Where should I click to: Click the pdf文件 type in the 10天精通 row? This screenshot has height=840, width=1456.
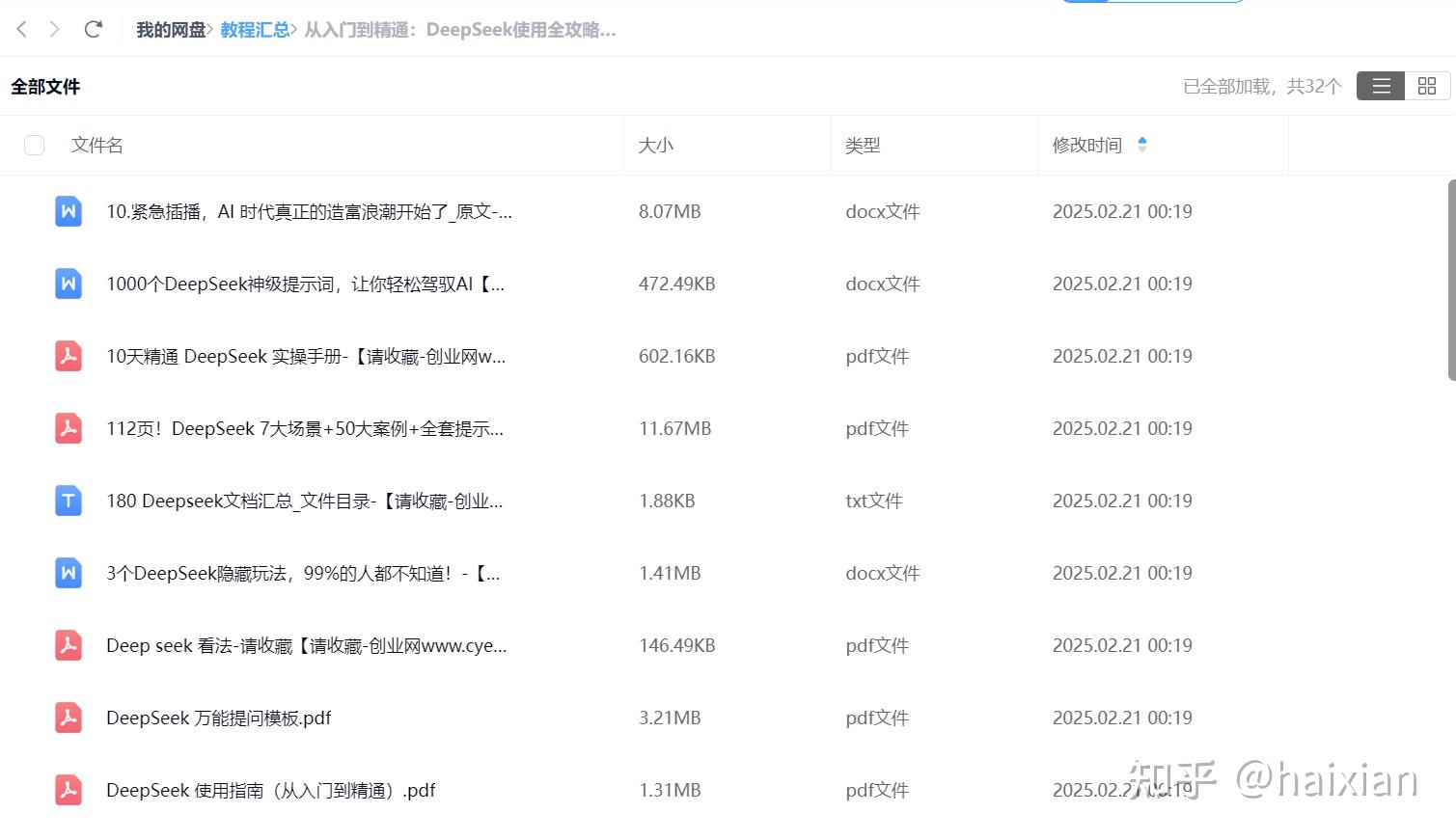[877, 356]
